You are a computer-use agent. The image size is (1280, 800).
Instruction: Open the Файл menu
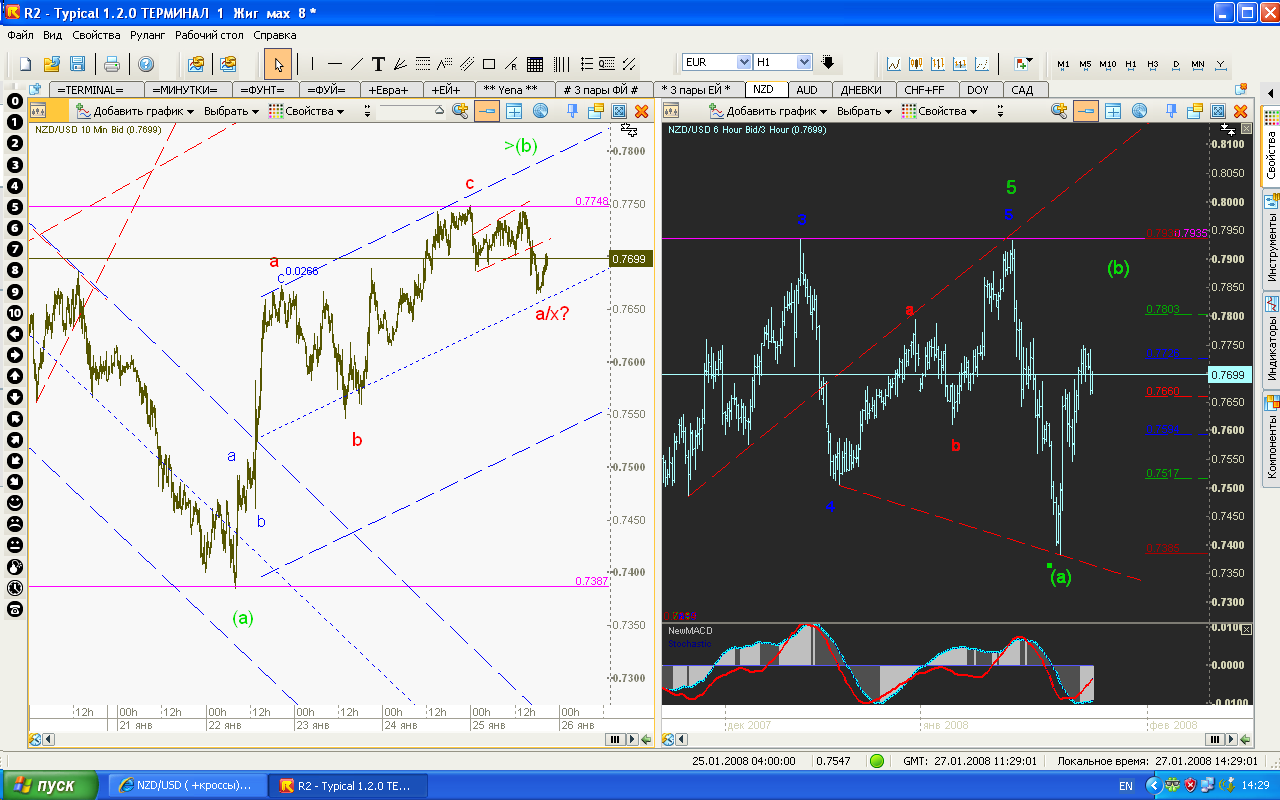click(x=20, y=35)
